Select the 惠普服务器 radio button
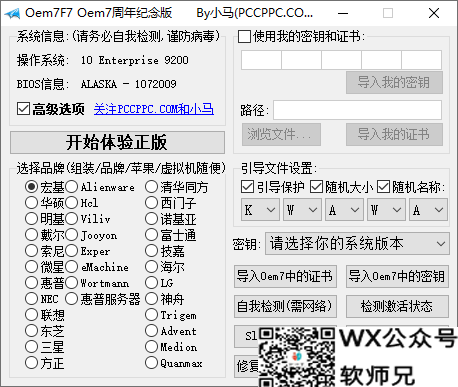The image size is (458, 387). point(72,299)
